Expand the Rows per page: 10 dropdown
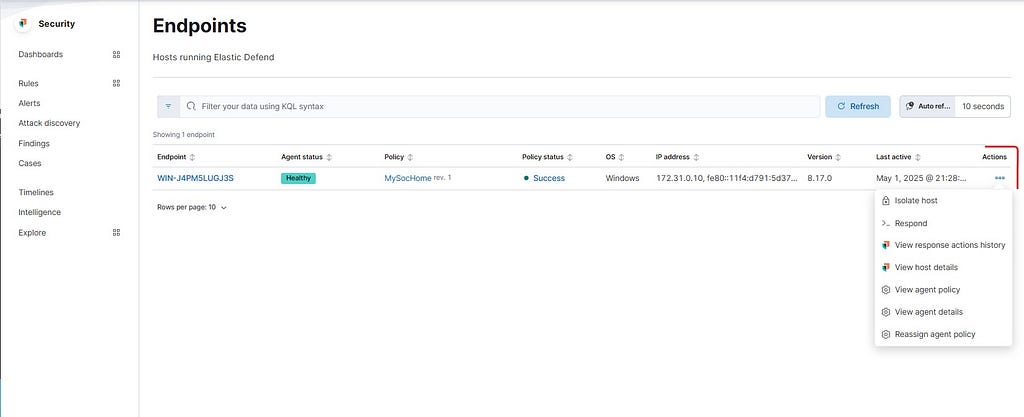The width and height of the screenshot is (1024, 417). pyautogui.click(x=192, y=208)
